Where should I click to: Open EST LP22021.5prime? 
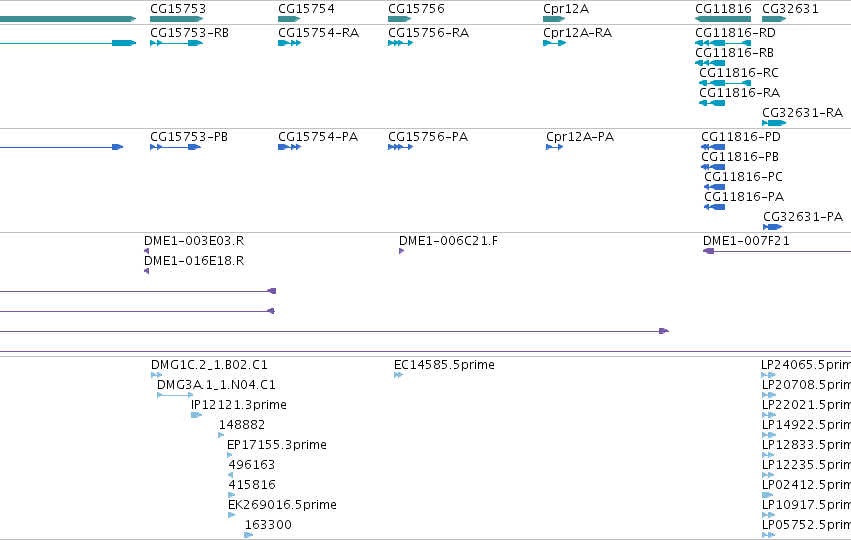pos(769,415)
